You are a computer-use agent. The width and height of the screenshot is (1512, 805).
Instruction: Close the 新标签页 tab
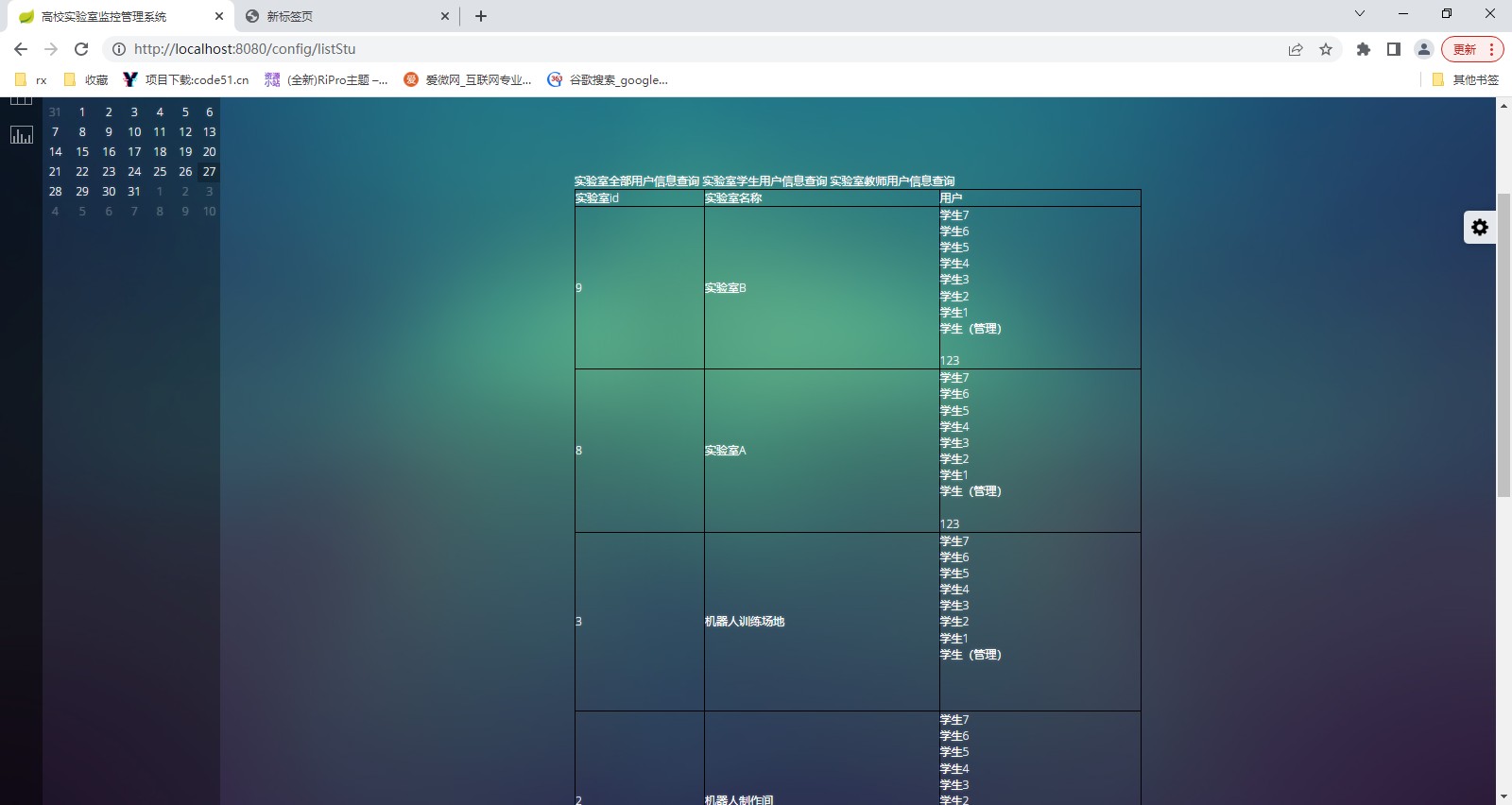(x=445, y=16)
